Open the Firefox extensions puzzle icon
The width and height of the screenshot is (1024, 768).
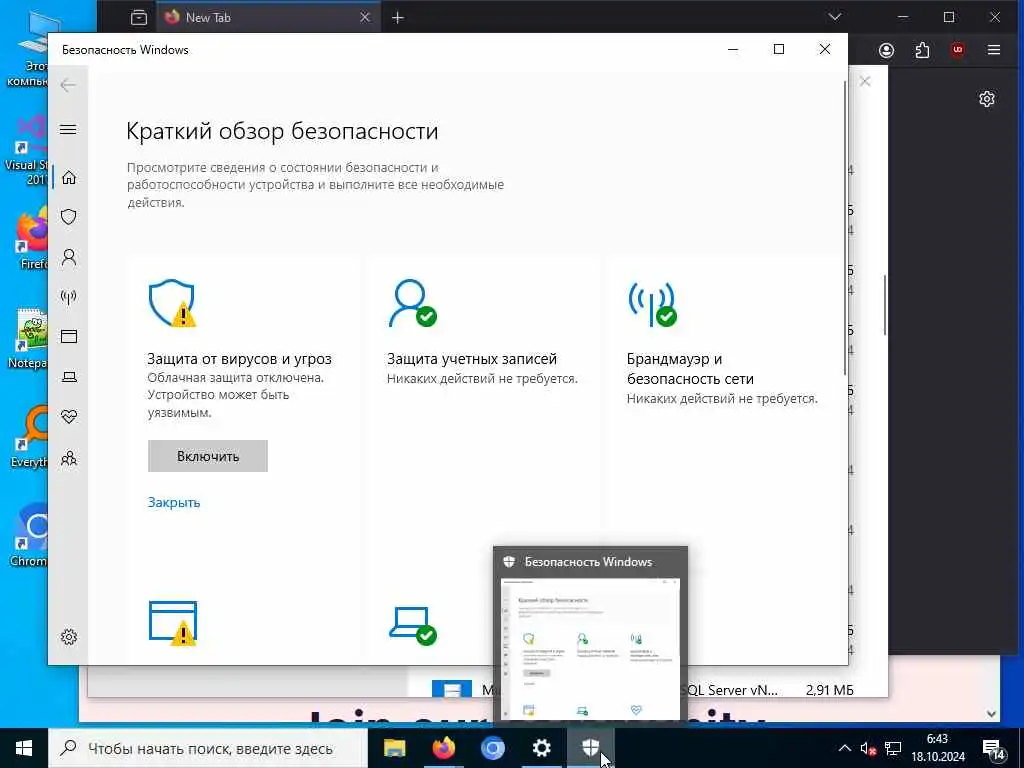pyautogui.click(x=922, y=50)
